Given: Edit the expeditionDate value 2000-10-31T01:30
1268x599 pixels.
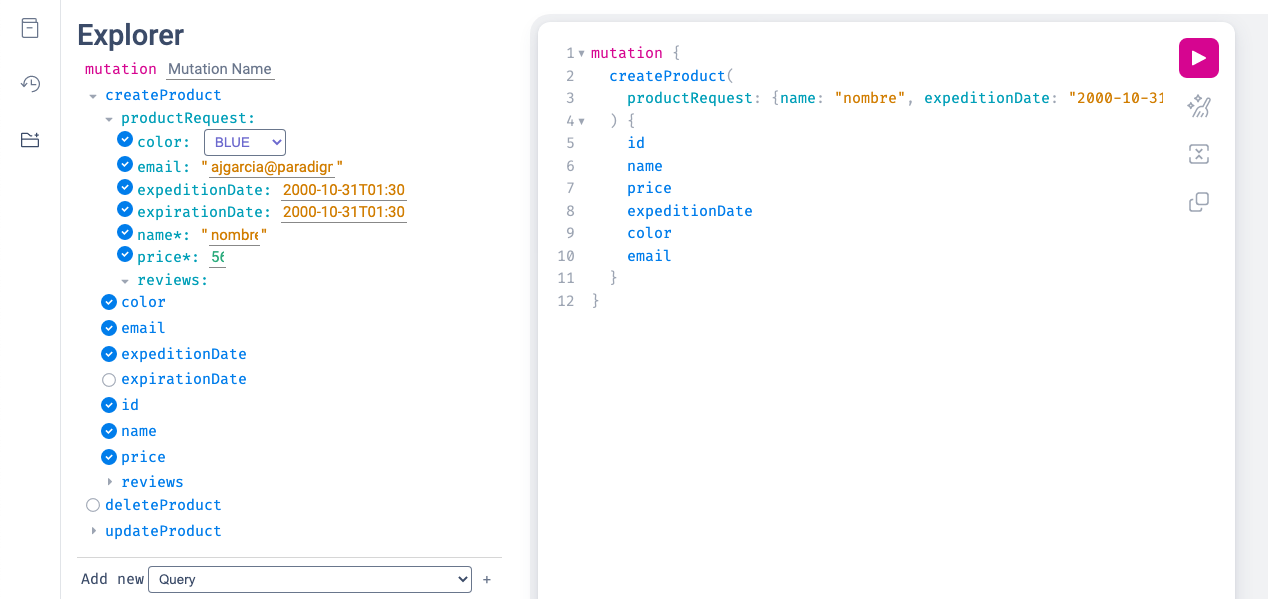Looking at the screenshot, I should coord(343,189).
